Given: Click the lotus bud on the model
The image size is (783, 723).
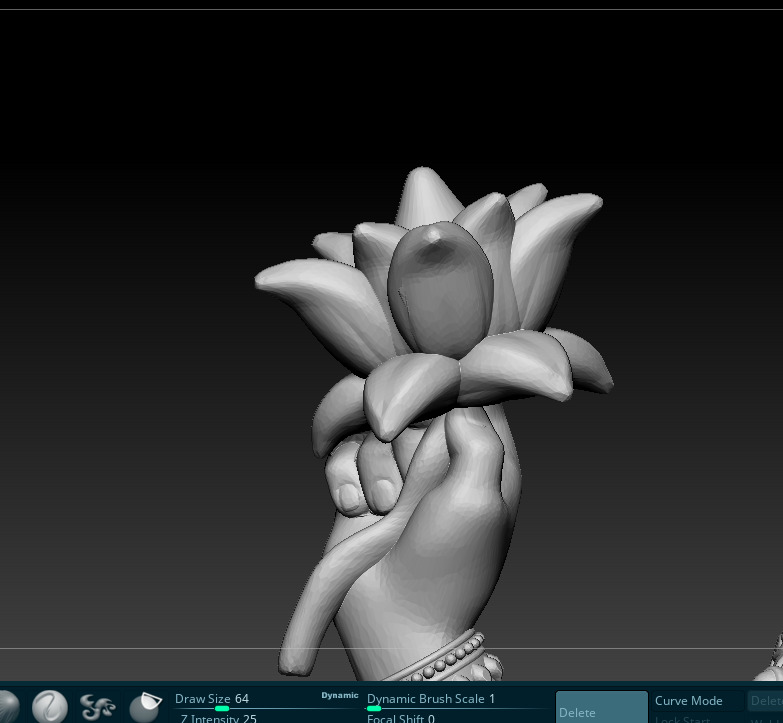Looking at the screenshot, I should coord(440,290).
